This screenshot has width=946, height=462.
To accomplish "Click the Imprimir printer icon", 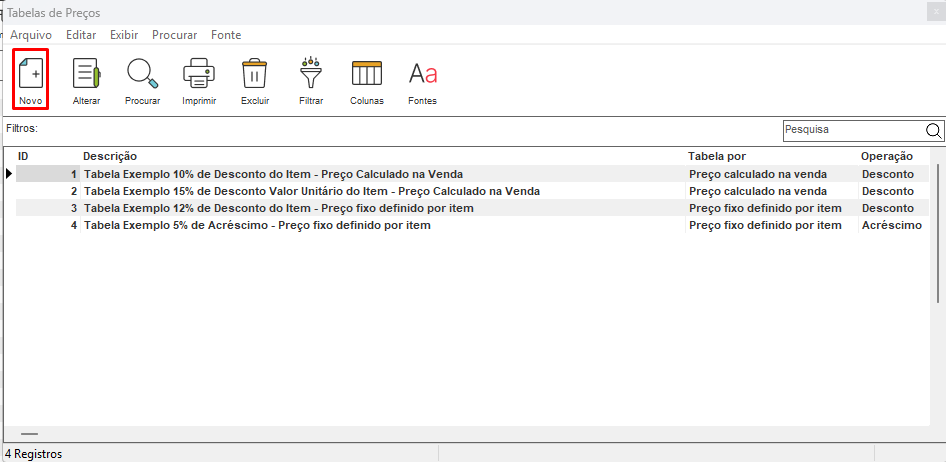I will tap(199, 80).
